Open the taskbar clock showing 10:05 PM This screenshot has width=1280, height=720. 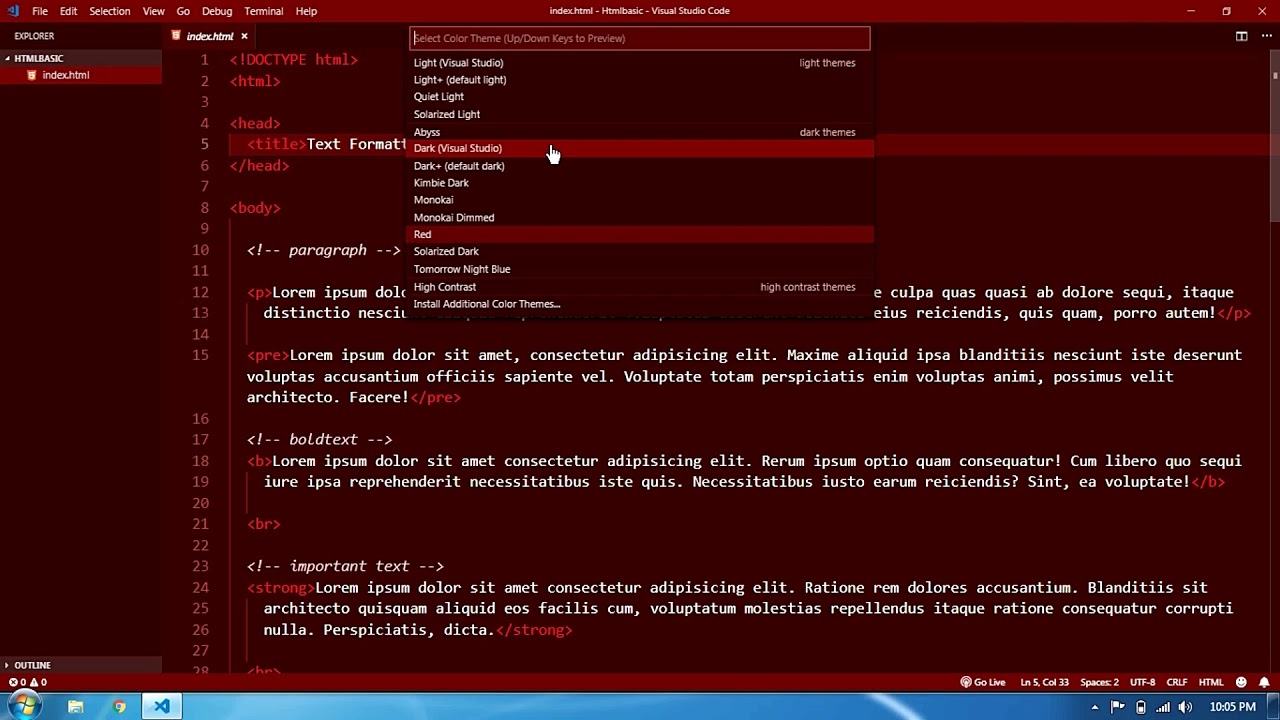coord(1232,707)
